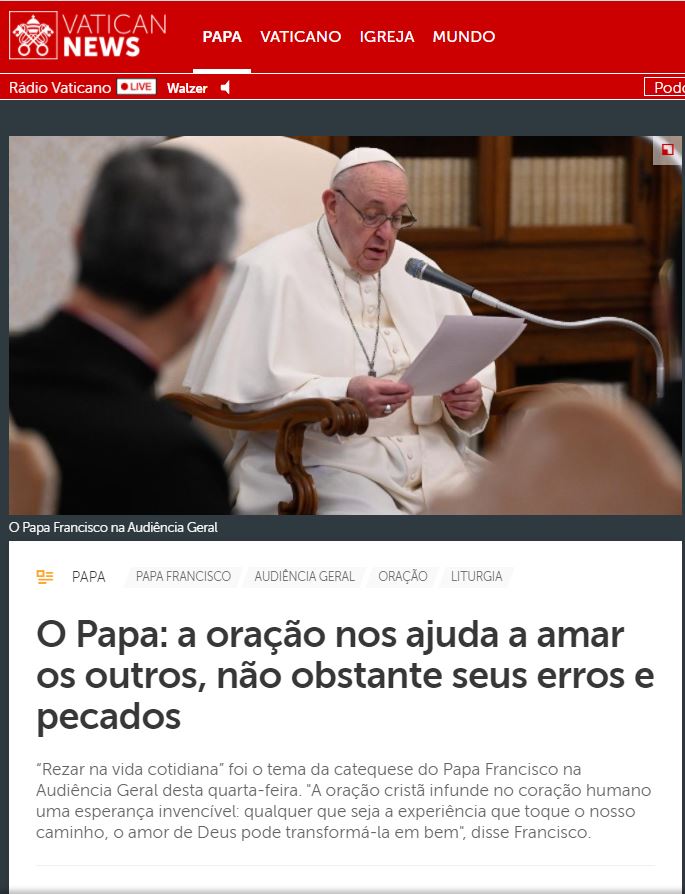
Task: Click the Walzer now-playing title
Action: click(x=187, y=88)
